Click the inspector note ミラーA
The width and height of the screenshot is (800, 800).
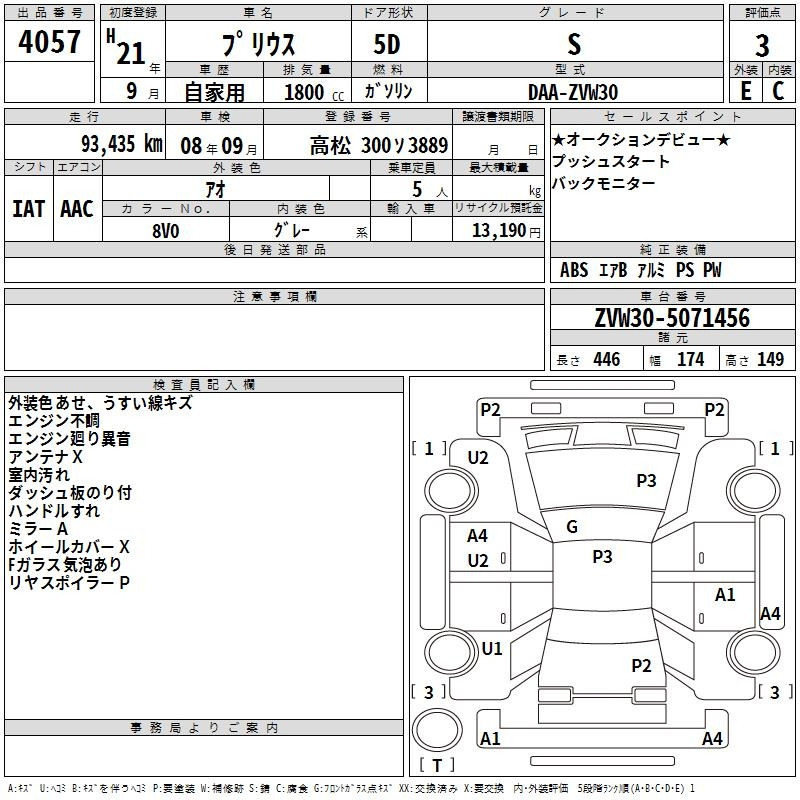coord(38,529)
